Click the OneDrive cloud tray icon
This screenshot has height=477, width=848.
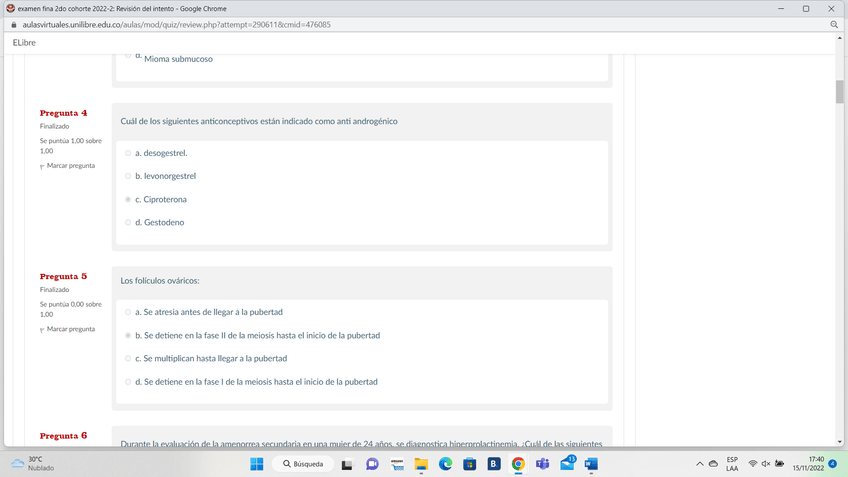click(x=713, y=464)
